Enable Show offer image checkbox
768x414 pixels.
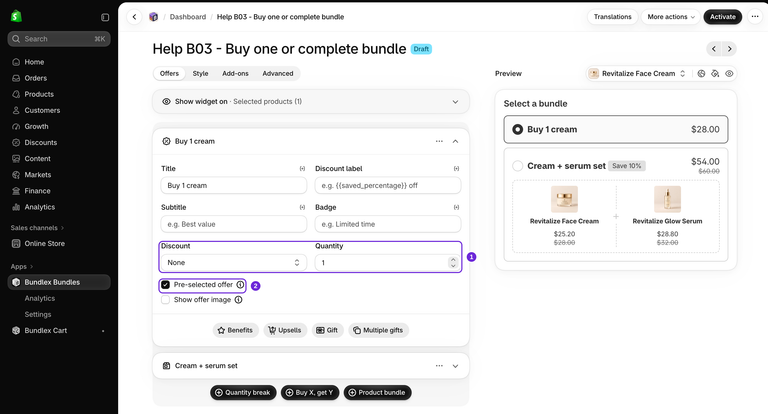[x=166, y=300]
